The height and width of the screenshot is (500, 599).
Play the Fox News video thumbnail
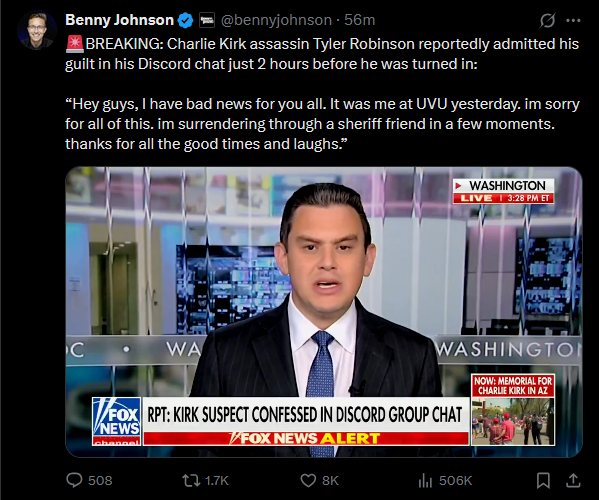(324, 312)
